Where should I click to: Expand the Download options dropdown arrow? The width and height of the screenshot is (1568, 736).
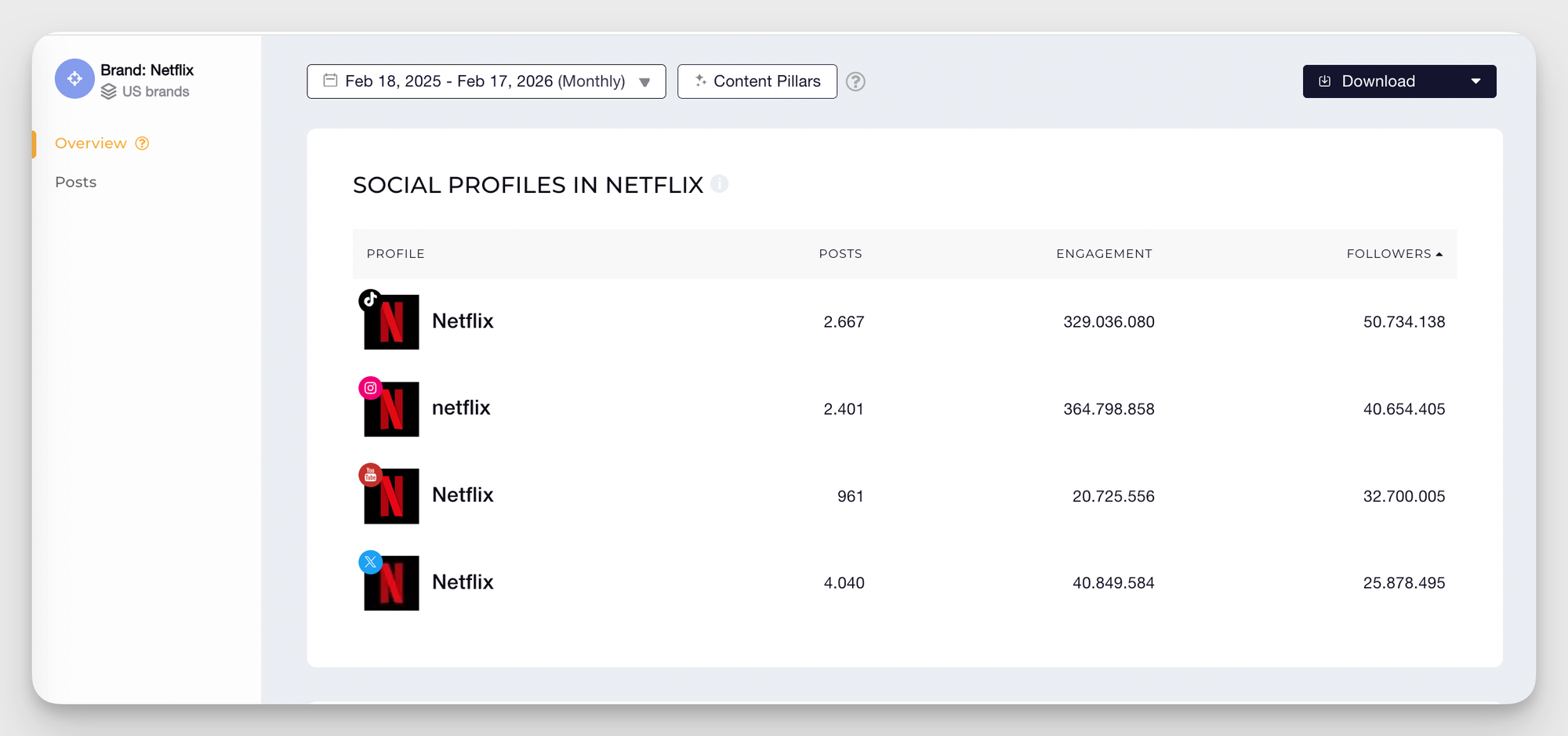click(1476, 81)
